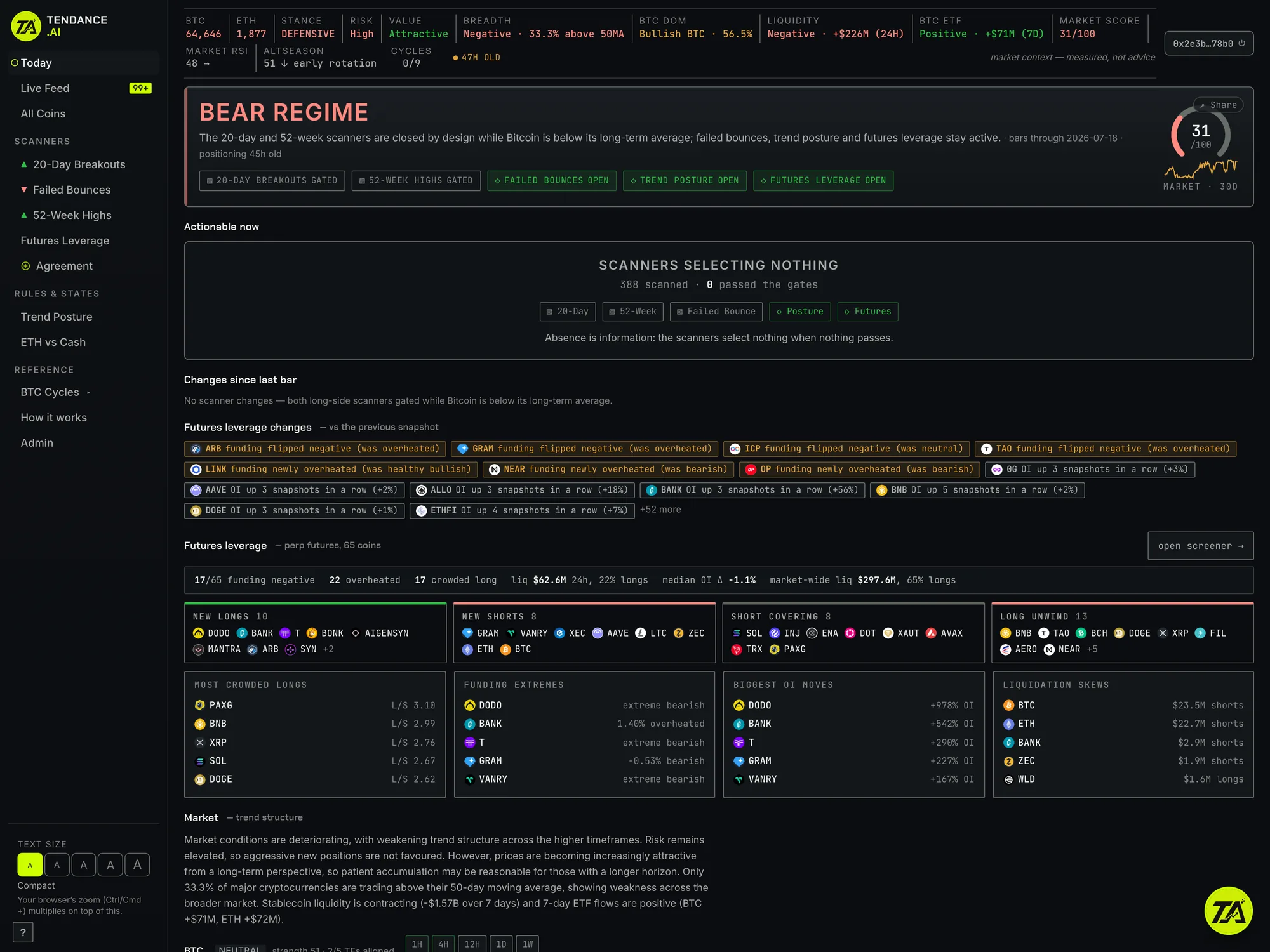Click the help question mark button
Viewport: 1270px width, 952px height.
tap(23, 932)
